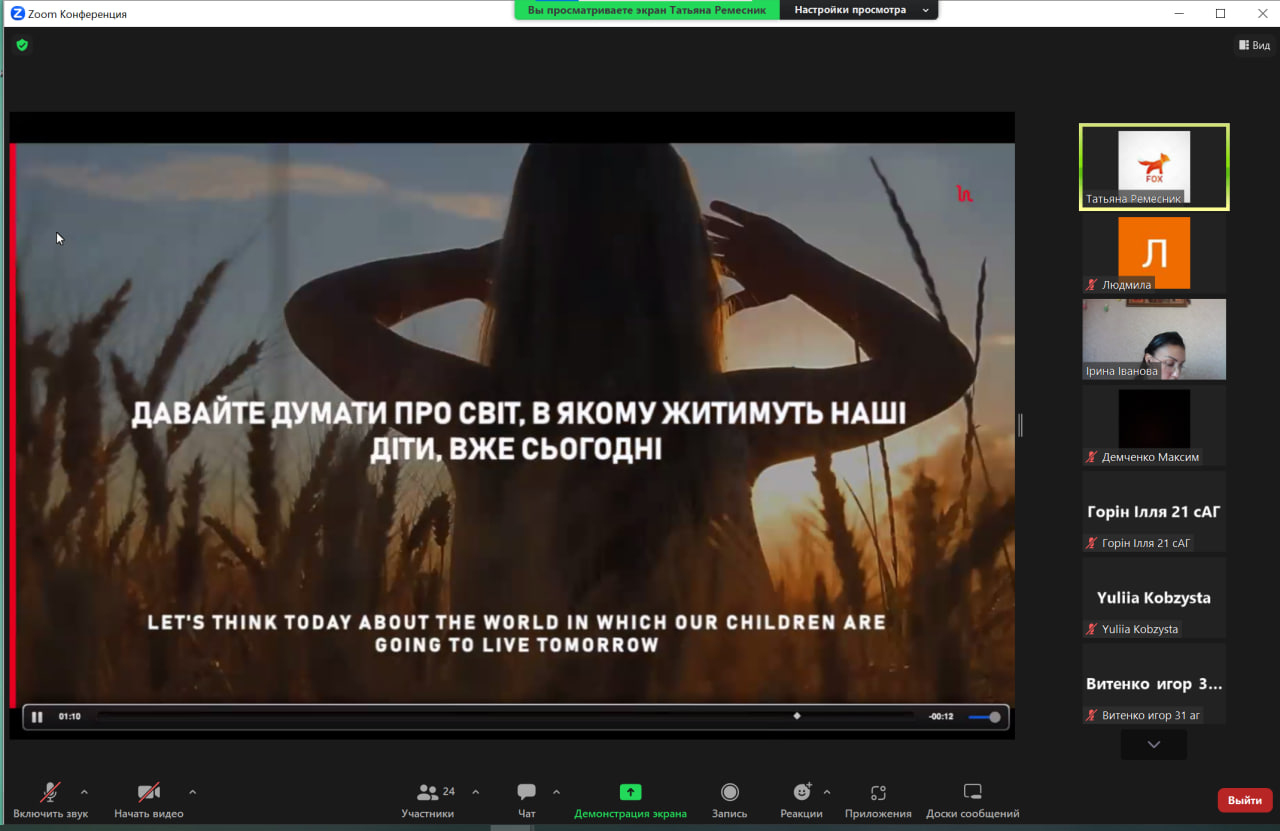
Task: Expand video options arrow beside Начать видео
Action: (192, 792)
